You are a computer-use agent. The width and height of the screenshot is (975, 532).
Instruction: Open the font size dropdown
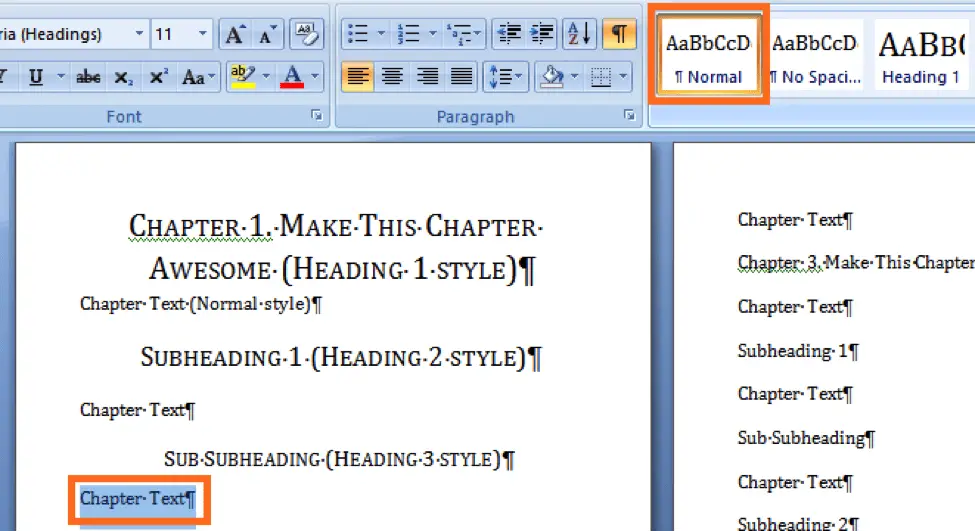[x=202, y=34]
